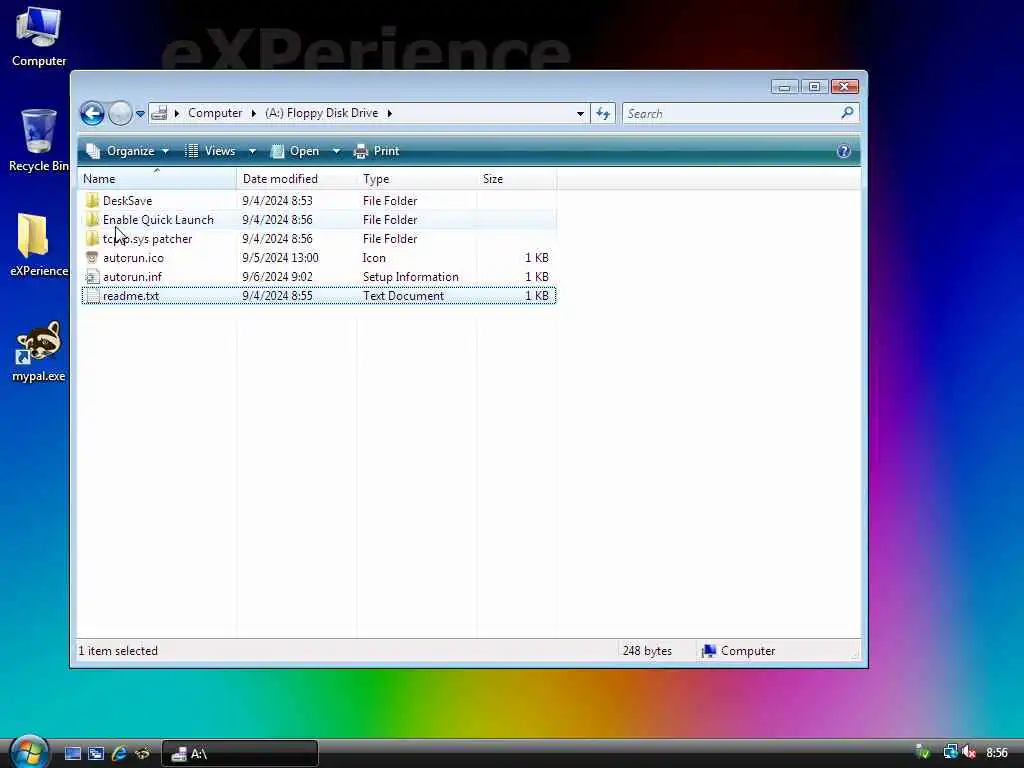Image resolution: width=1024 pixels, height=768 pixels.
Task: Expand arrow before Computer breadcrumb
Action: click(x=177, y=114)
